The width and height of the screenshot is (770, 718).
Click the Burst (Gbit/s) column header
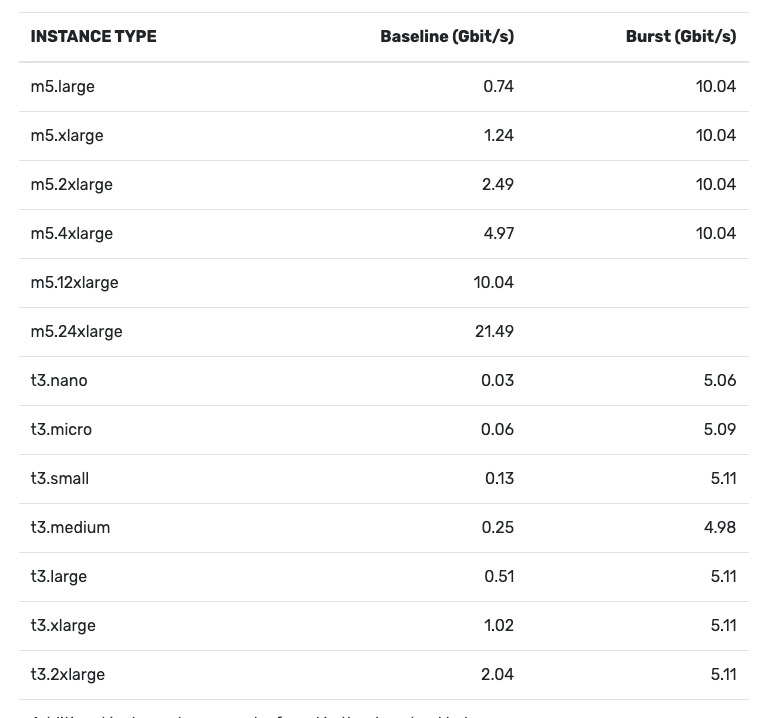coord(681,37)
